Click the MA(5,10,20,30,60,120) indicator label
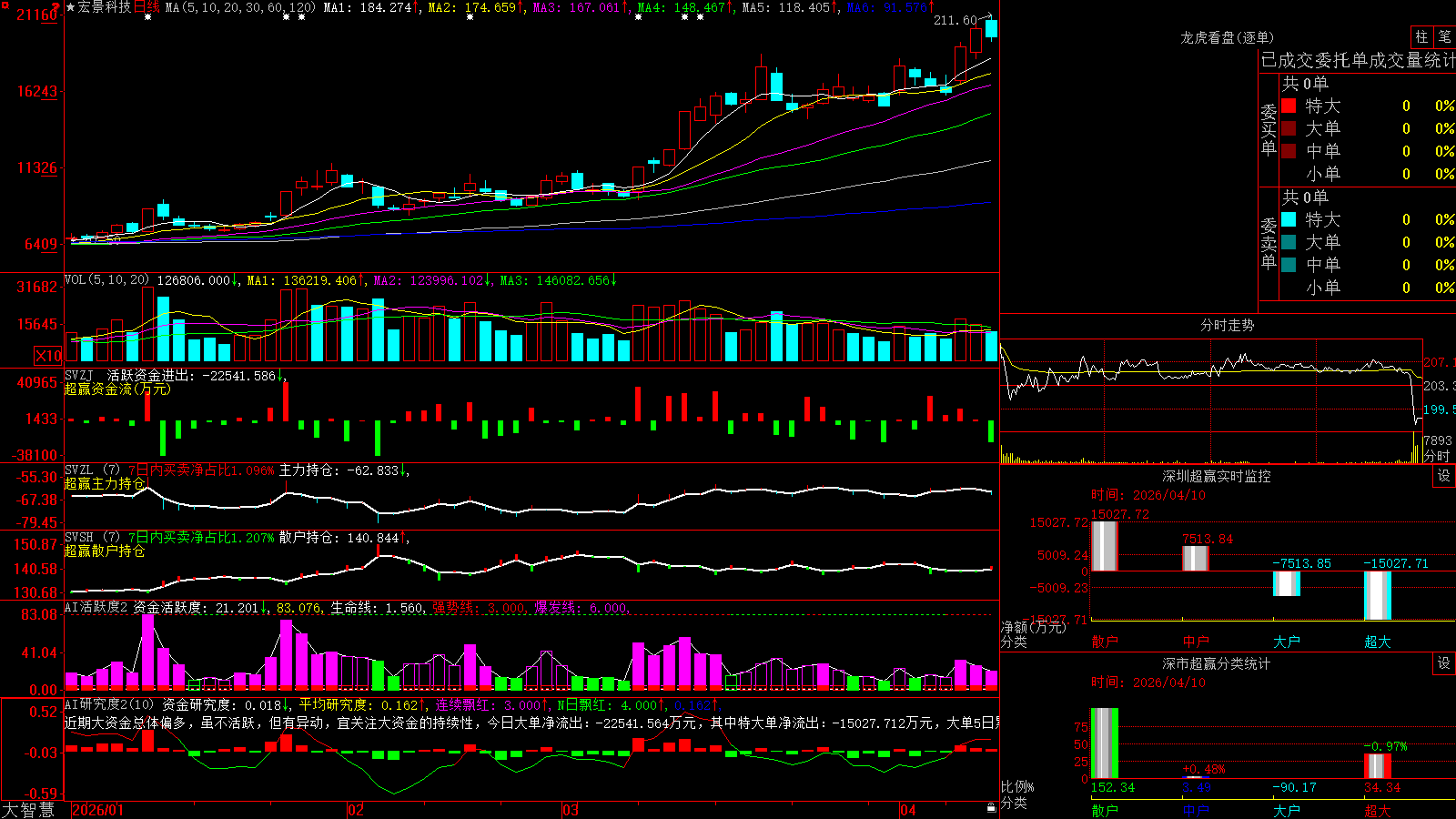1456x819 pixels. point(240,7)
